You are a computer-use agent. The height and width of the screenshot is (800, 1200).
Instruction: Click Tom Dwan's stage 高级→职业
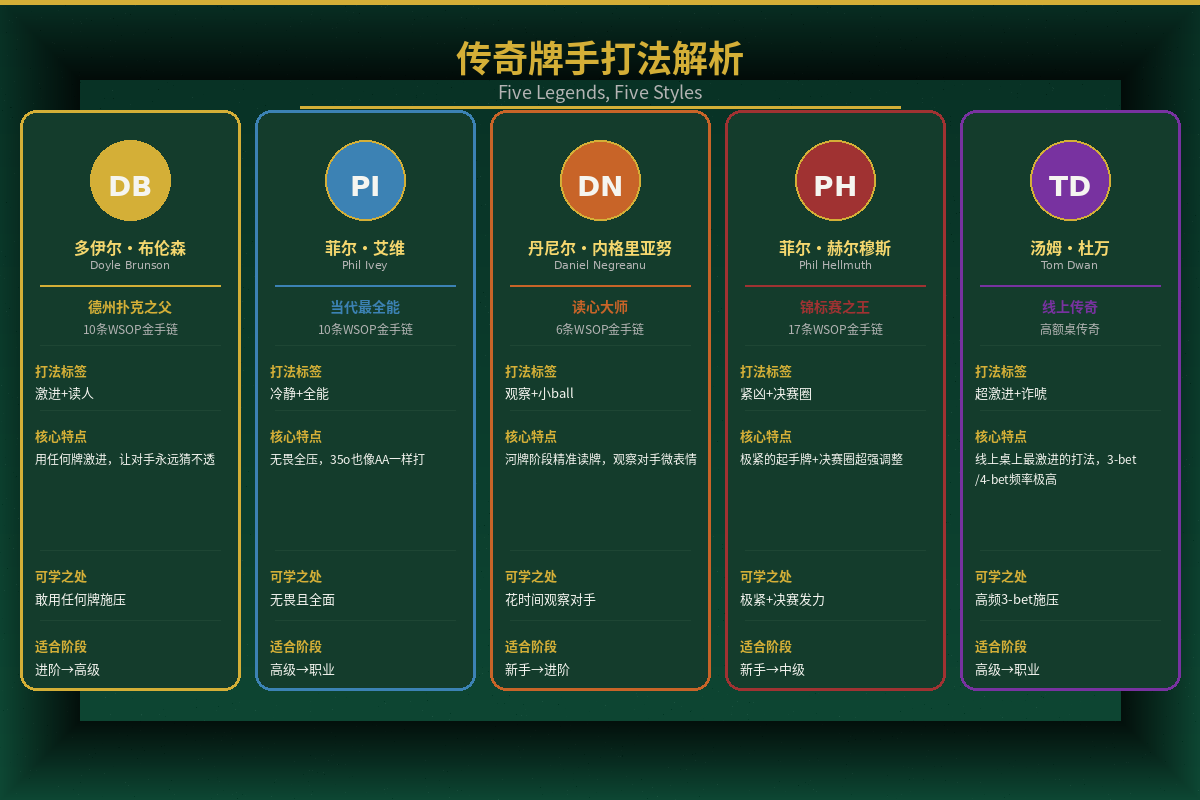(1007, 670)
